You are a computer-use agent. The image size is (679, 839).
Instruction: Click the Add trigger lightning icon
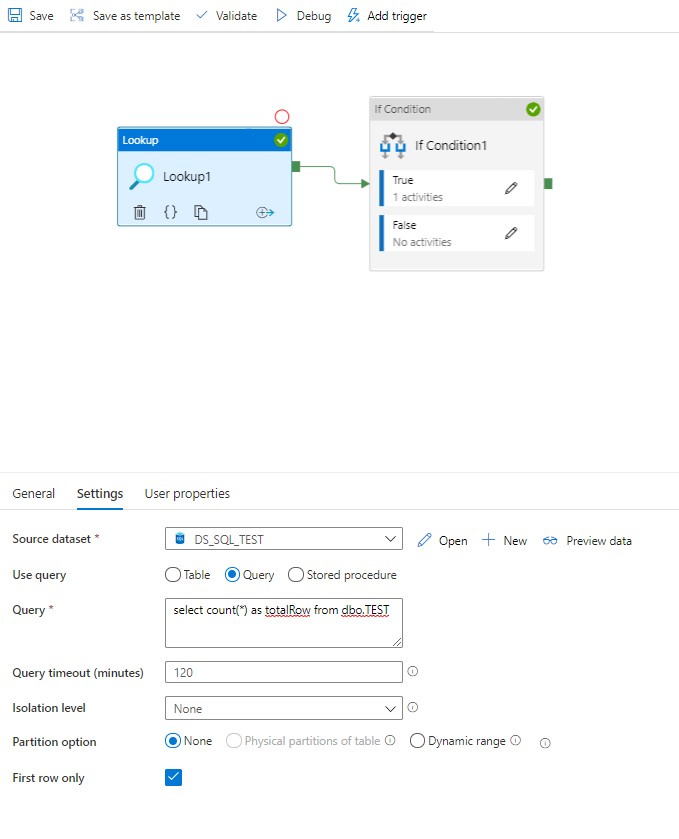(x=353, y=15)
